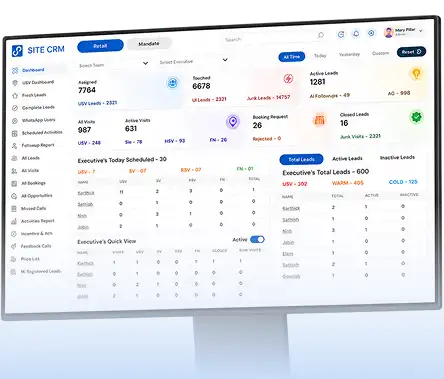
Task: Go to Fresh Leads in sidebar
Action: [34, 95]
